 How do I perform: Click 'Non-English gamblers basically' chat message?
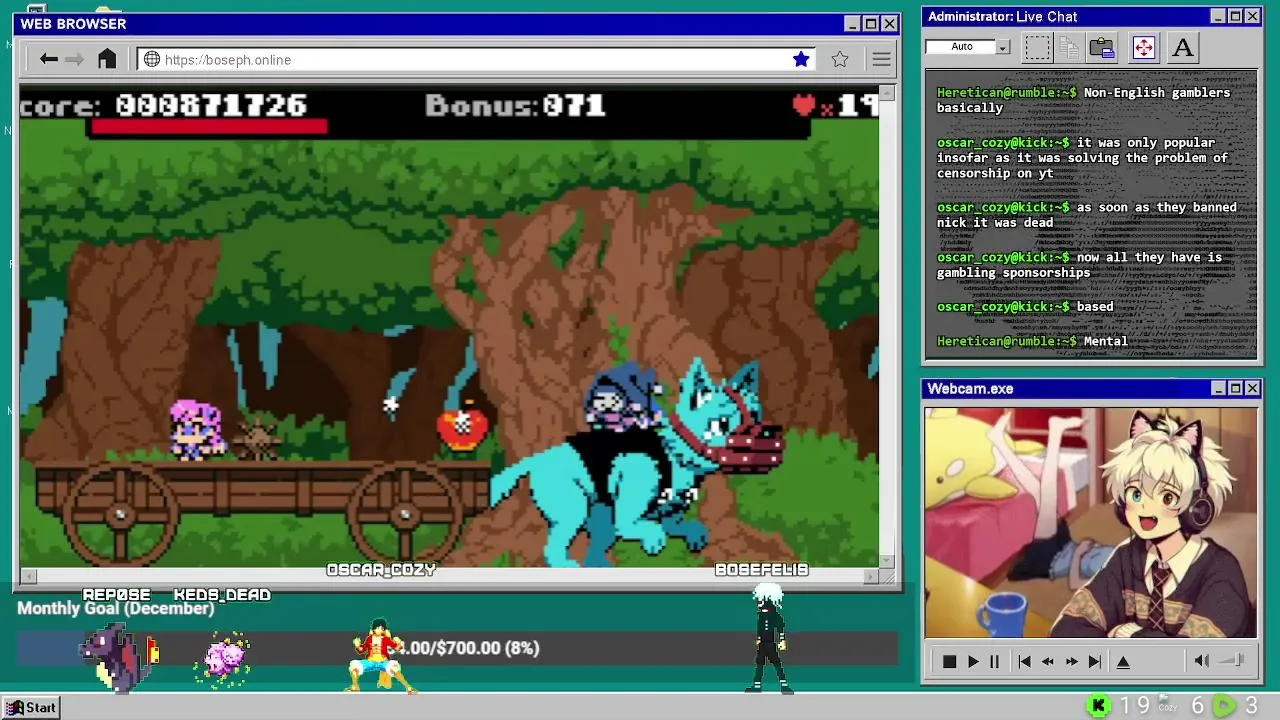click(x=1083, y=100)
